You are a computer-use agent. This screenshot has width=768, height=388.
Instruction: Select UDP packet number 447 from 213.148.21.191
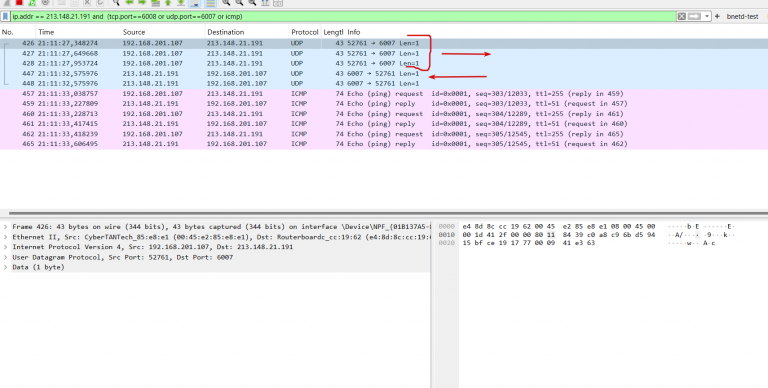pos(384,73)
